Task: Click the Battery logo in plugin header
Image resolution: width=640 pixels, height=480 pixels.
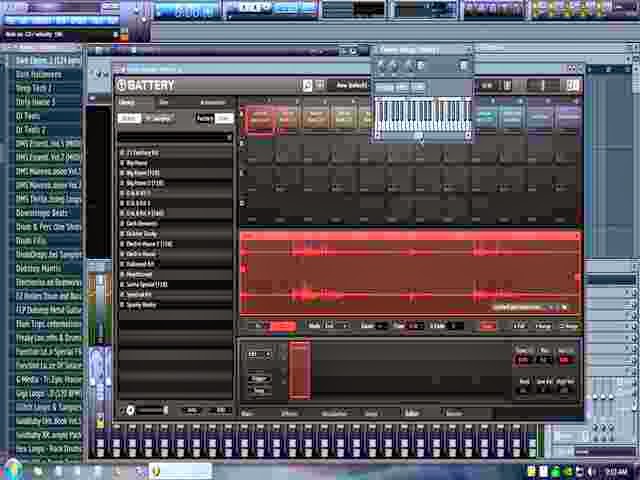Action: 146,85
